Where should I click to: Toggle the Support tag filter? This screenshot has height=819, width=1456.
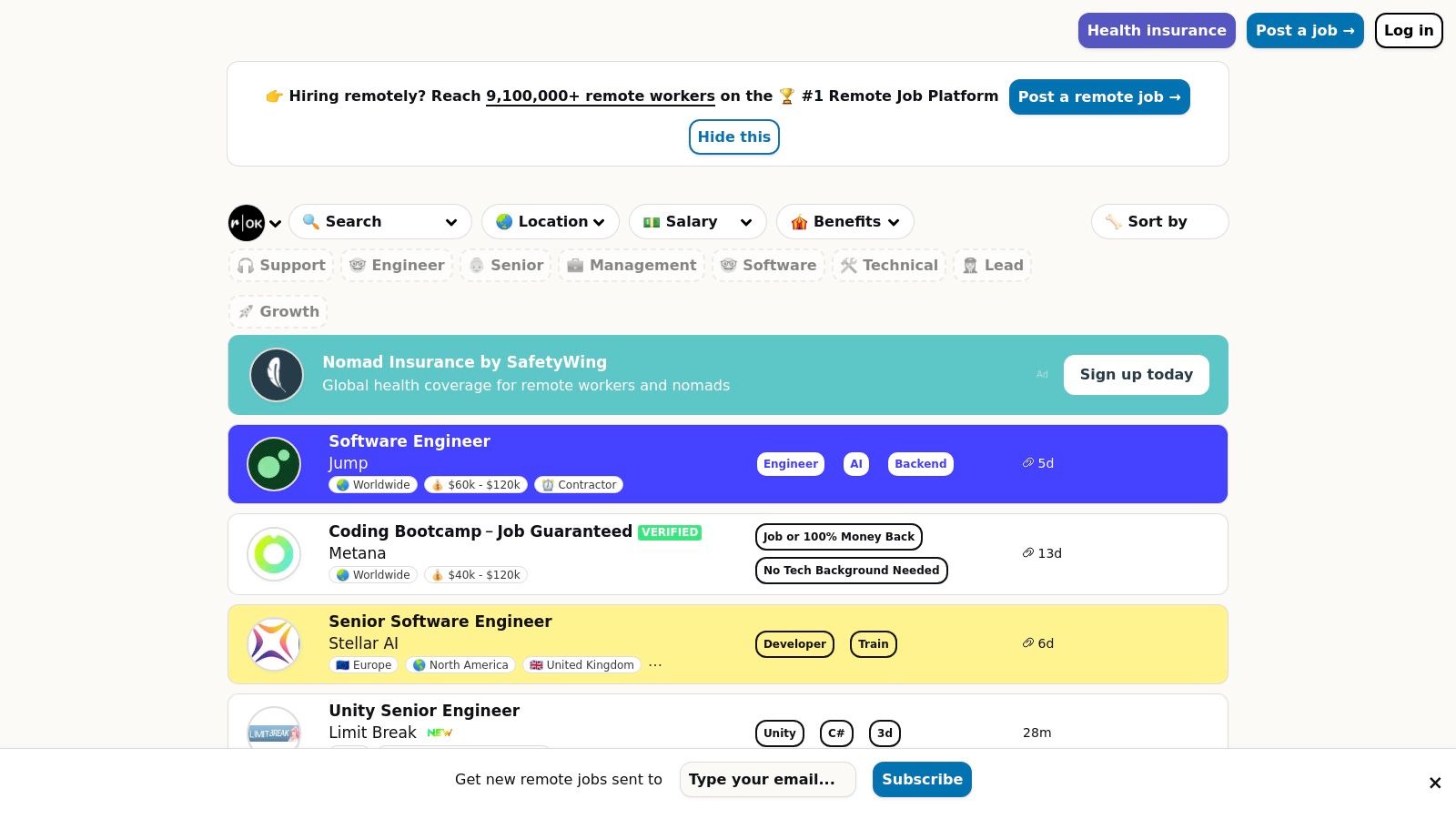coord(282,266)
